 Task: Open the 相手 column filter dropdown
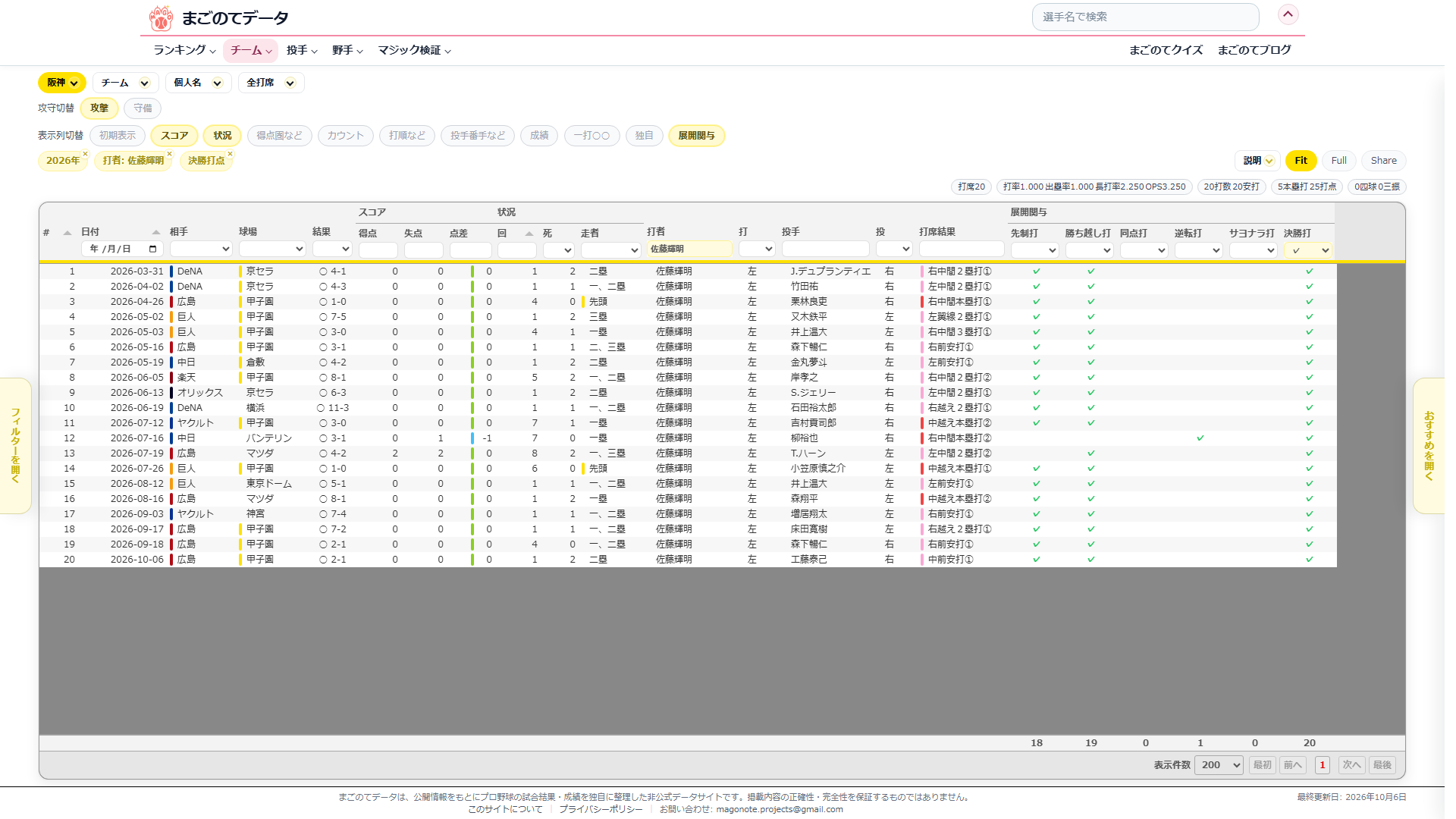[201, 249]
